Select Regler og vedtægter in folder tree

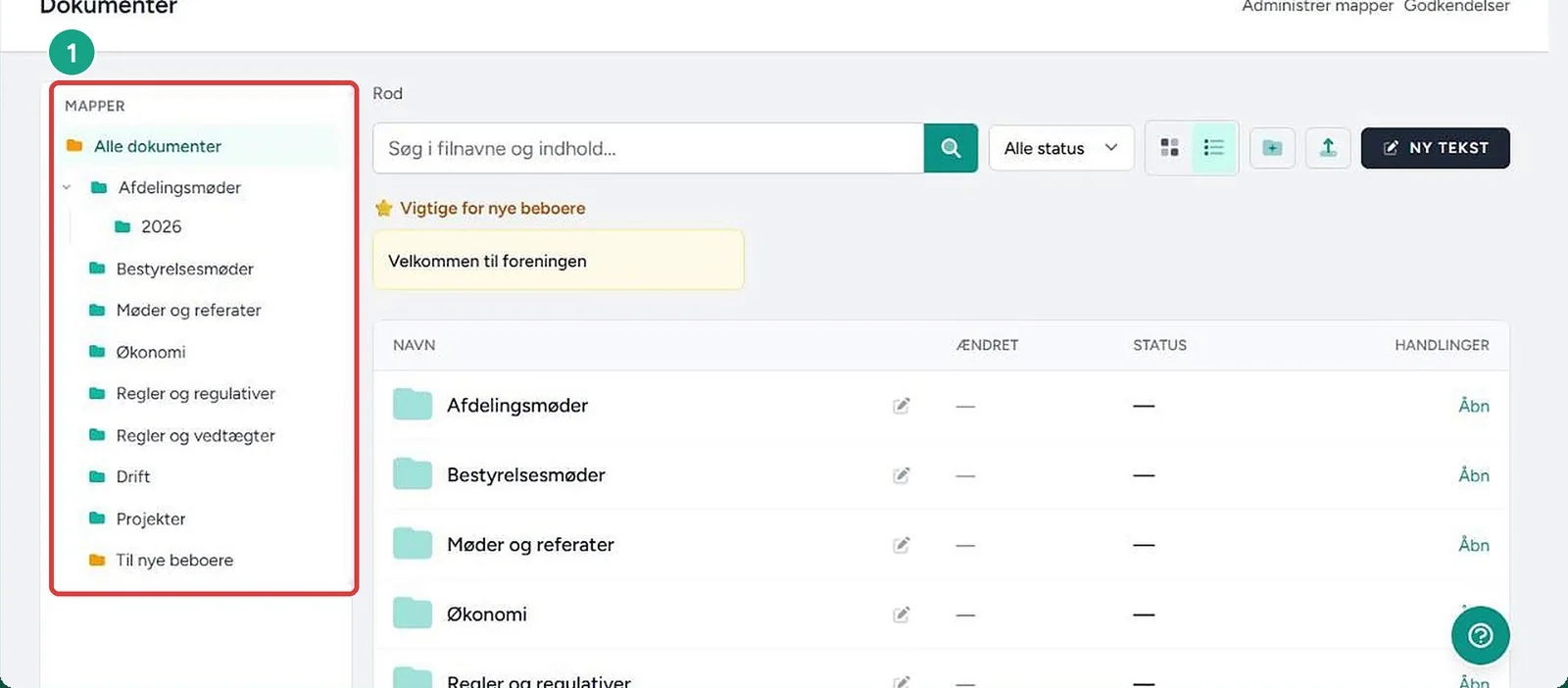tap(195, 435)
